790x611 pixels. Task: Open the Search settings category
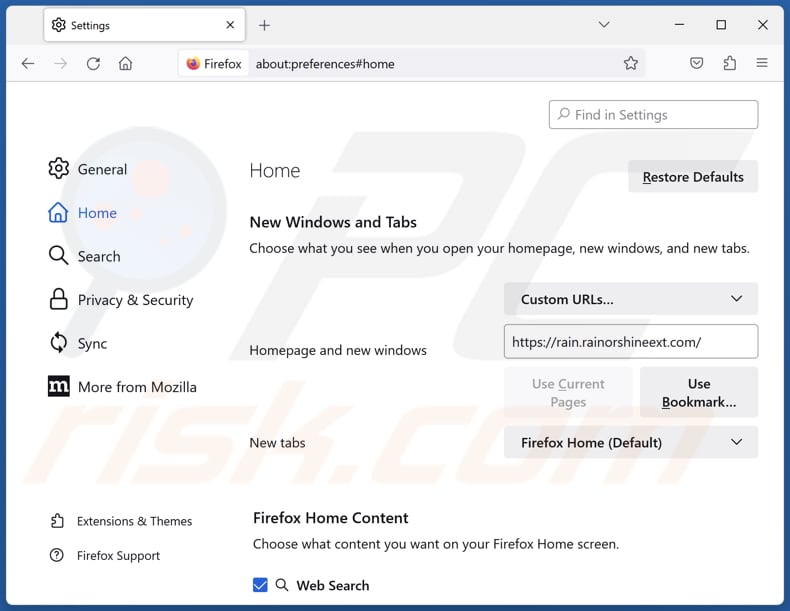(85, 256)
